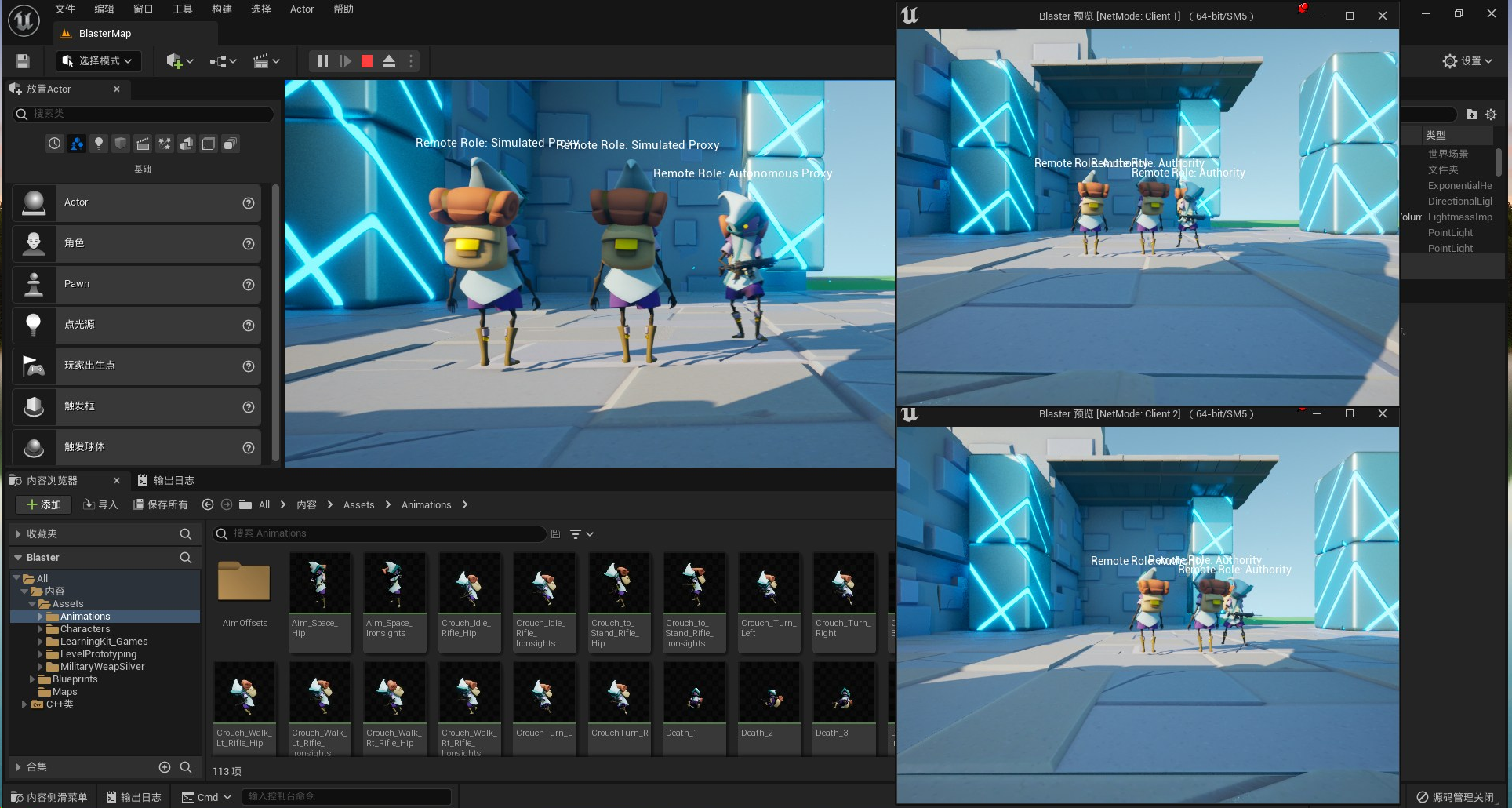
Task: Go forward in content browser history
Action: tap(227, 504)
